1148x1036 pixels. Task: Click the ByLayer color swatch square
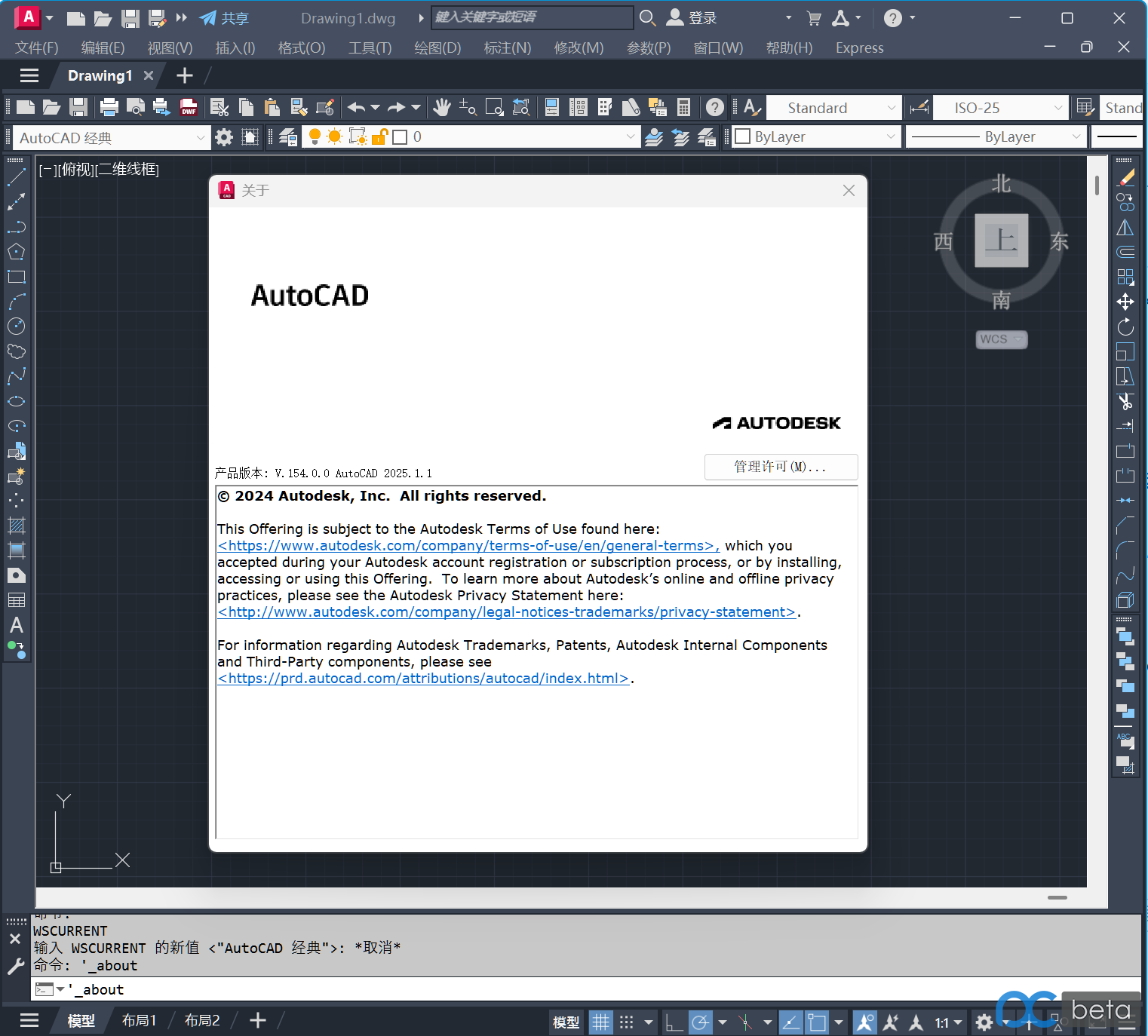(742, 136)
